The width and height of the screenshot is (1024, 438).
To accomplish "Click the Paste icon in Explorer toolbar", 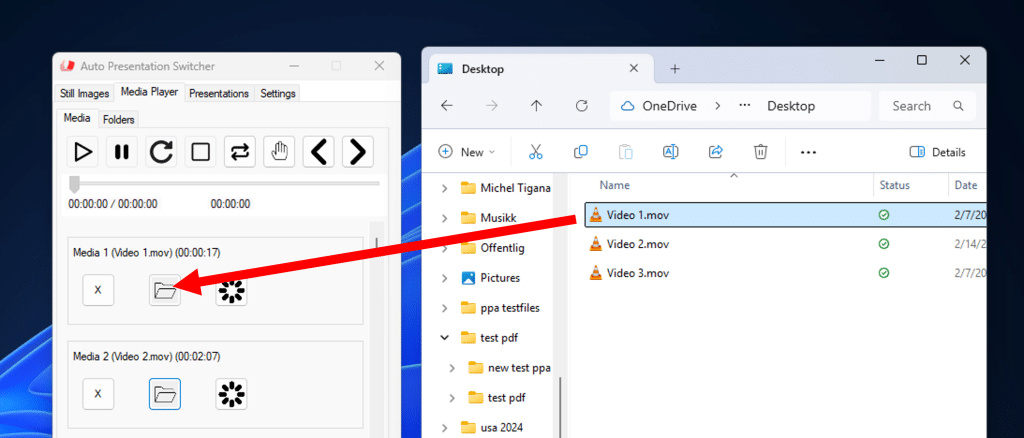I will [626, 152].
